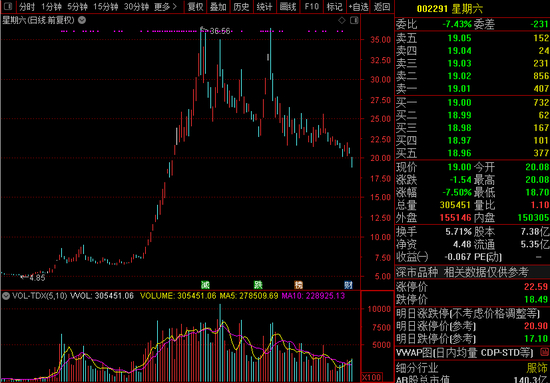Screen dimensions: 550x383
Task: Switch to the 分时 chart tab
Action: [27, 6]
